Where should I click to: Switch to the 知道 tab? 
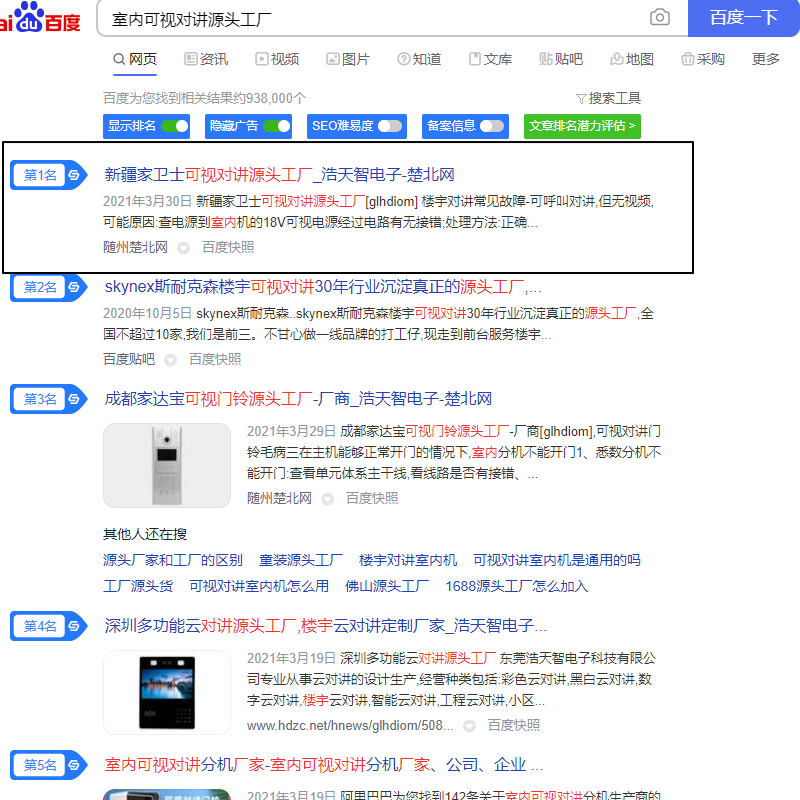click(x=419, y=59)
